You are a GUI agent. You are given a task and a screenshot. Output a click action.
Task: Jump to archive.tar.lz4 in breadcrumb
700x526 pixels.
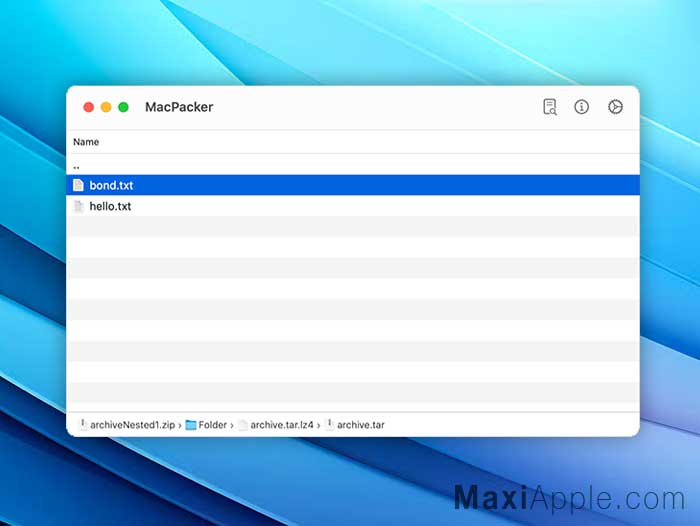pos(282,425)
